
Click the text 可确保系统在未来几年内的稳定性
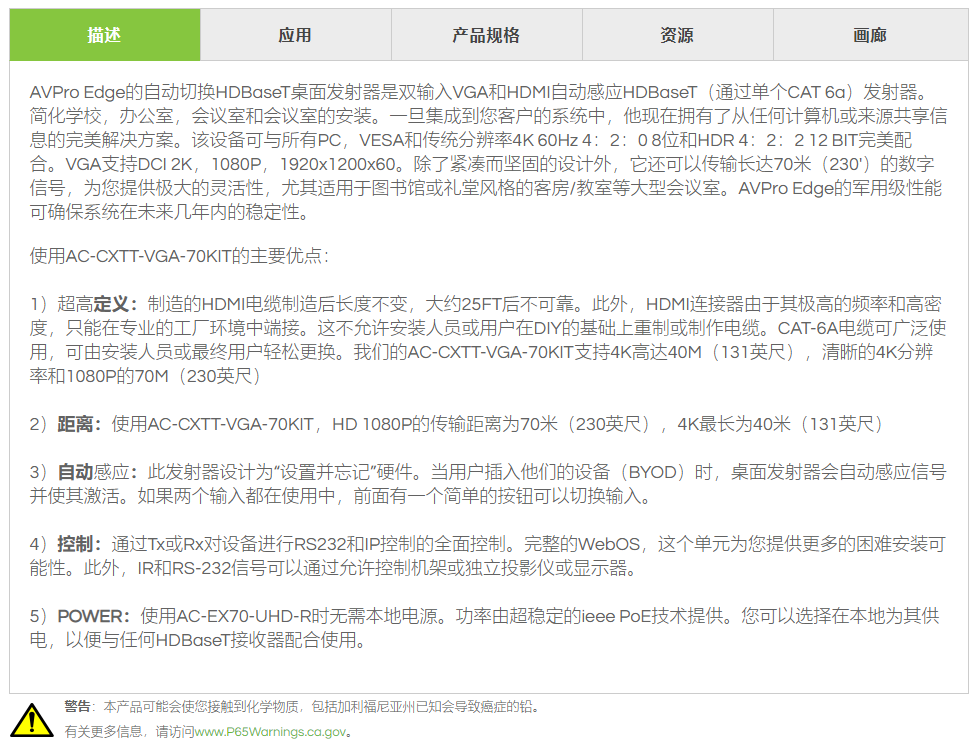point(165,212)
